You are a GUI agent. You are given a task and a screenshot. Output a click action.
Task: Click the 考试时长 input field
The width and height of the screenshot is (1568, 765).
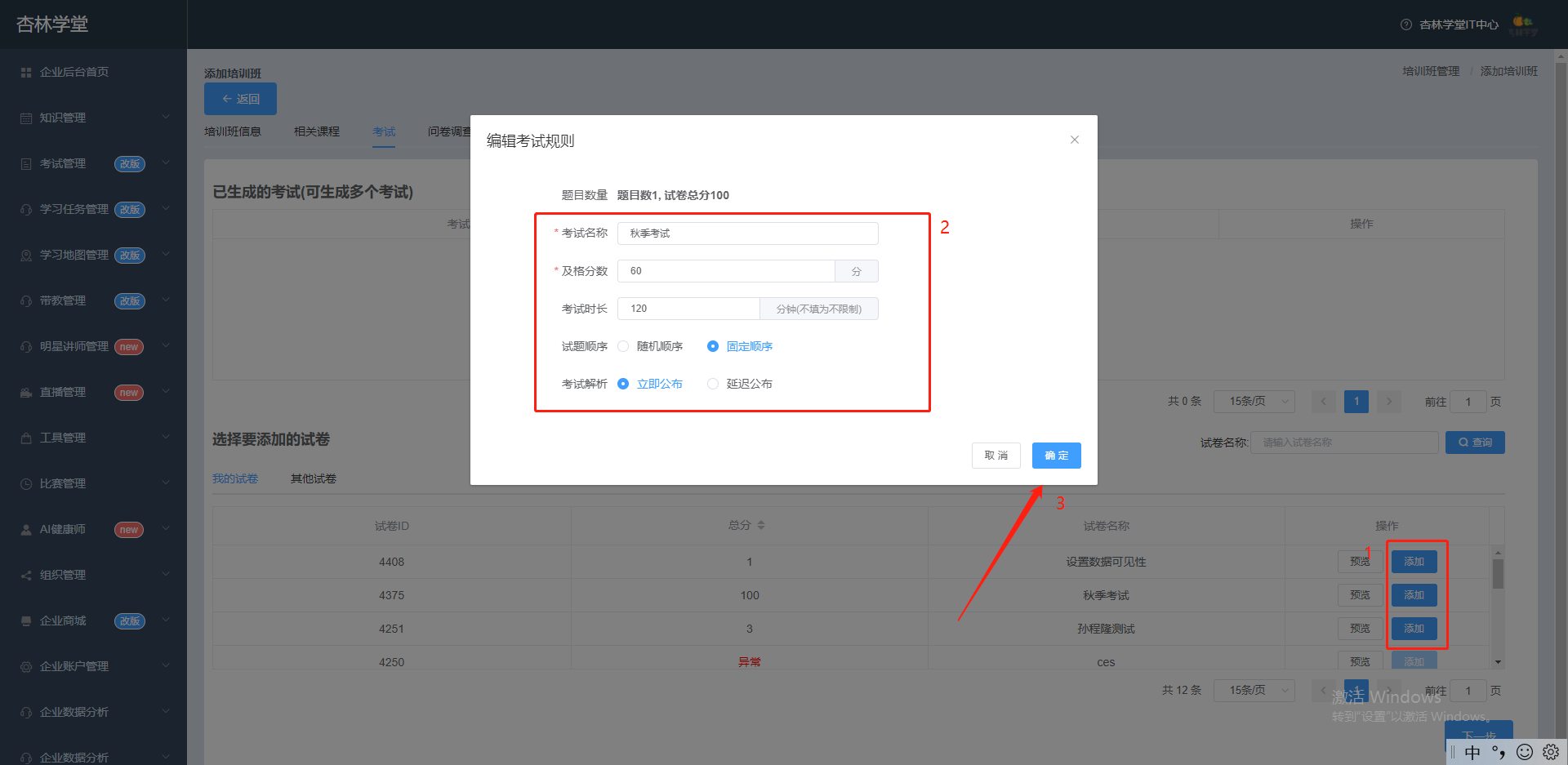pyautogui.click(x=688, y=309)
